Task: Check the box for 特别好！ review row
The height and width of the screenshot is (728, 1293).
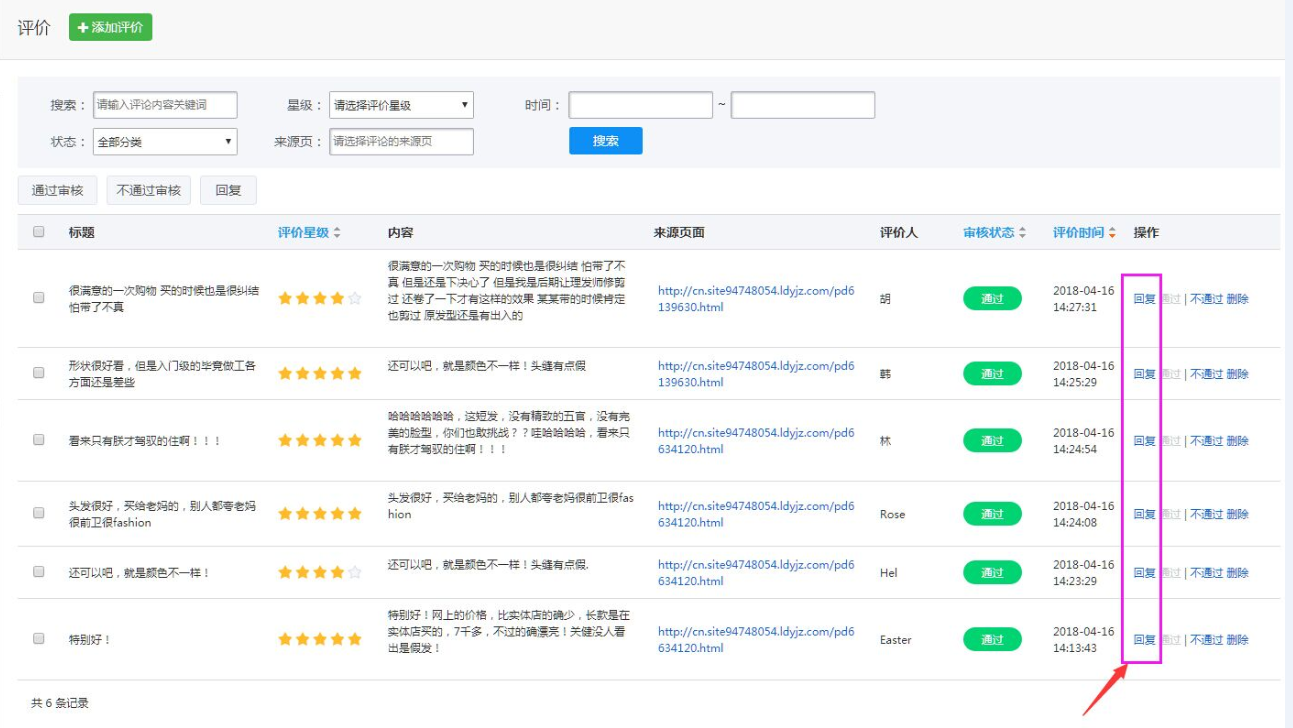Action: tap(39, 639)
